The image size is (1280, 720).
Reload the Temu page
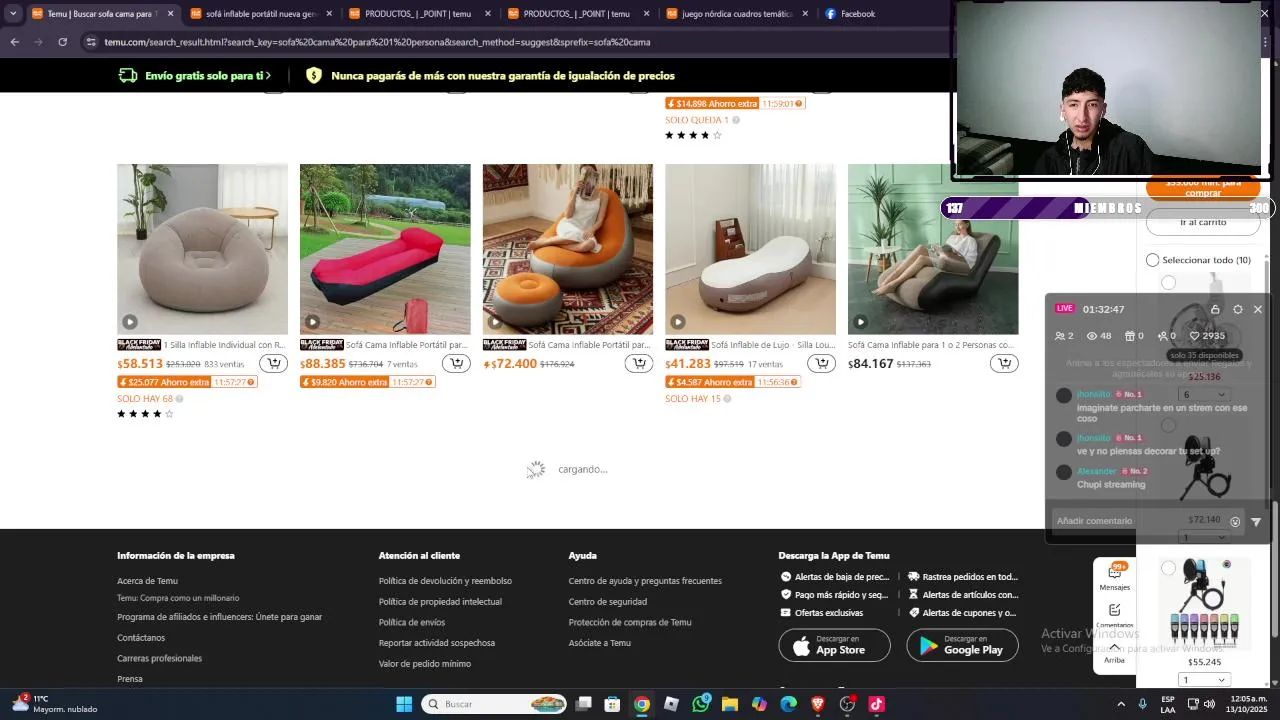pyautogui.click(x=62, y=42)
